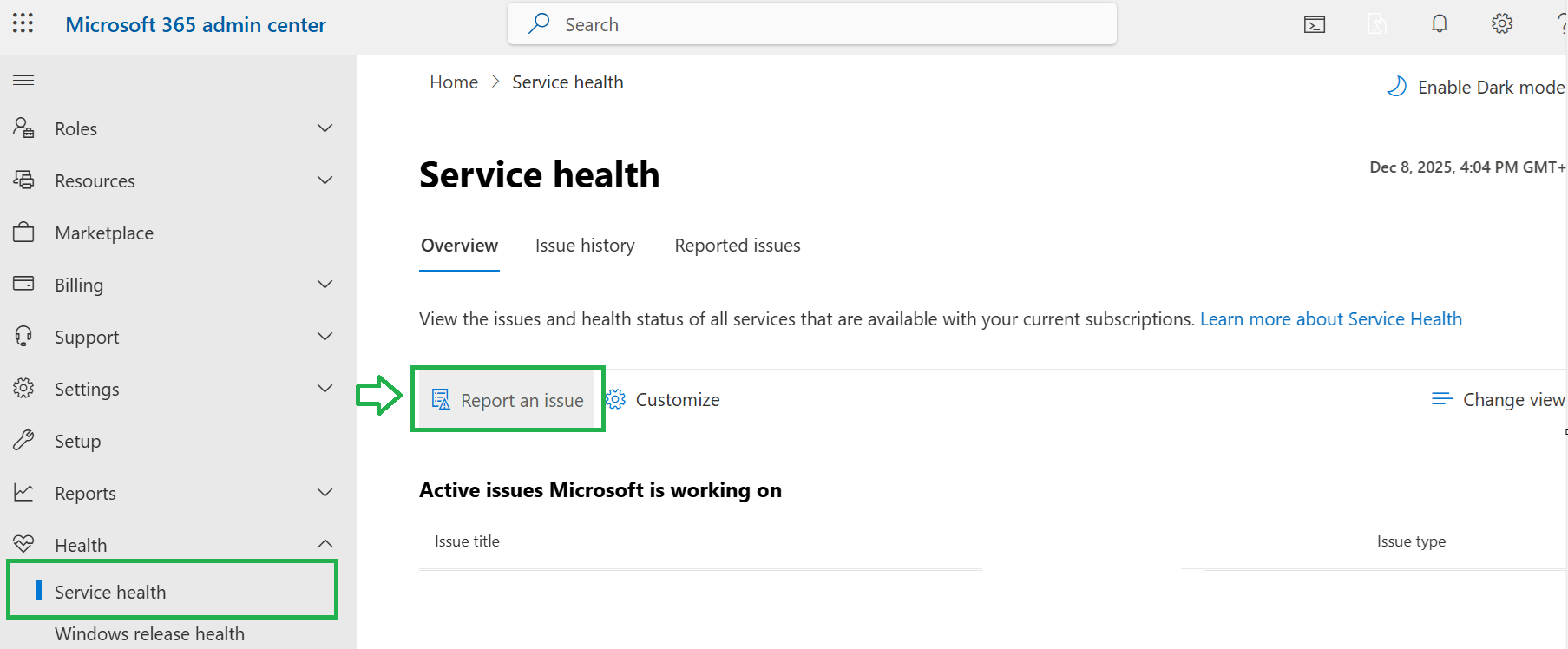1568x649 pixels.
Task: Click the Service health breadcrumb
Action: pos(567,82)
